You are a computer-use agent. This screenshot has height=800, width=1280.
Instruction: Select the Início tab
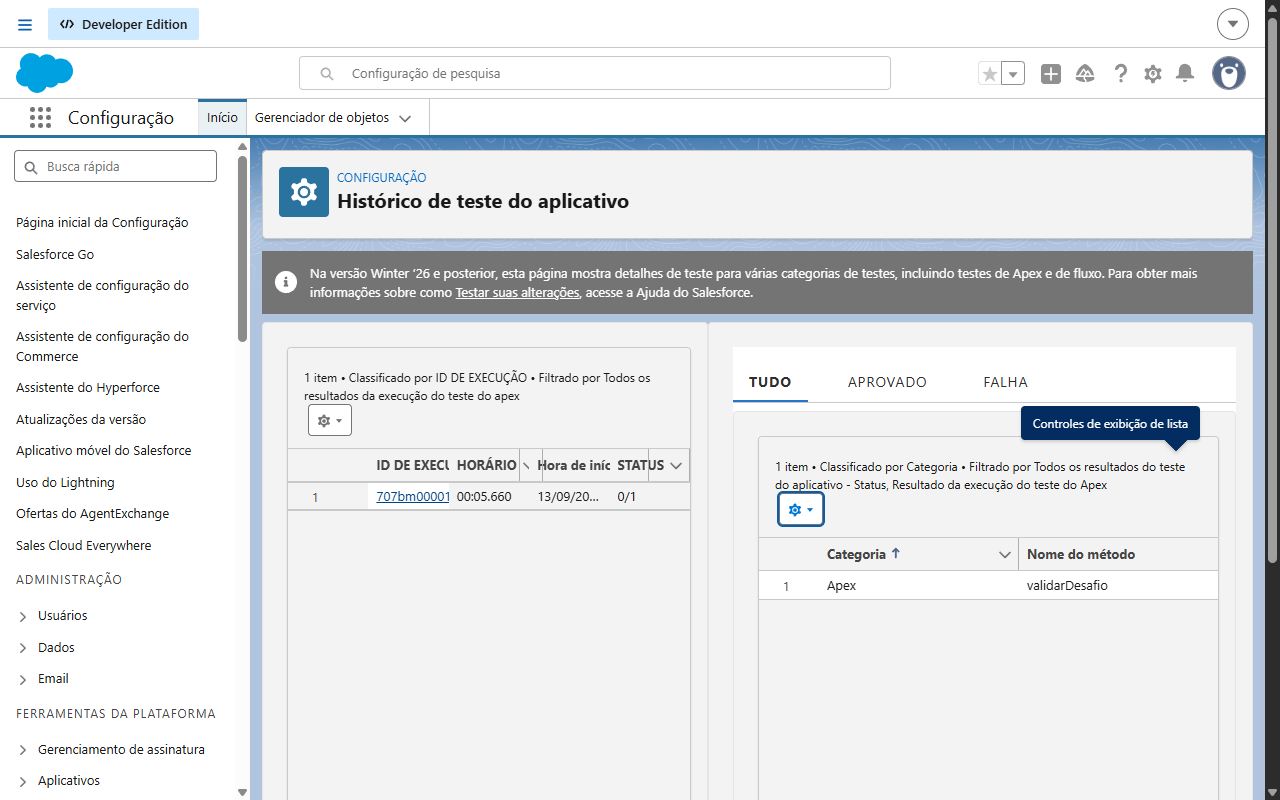[222, 117]
